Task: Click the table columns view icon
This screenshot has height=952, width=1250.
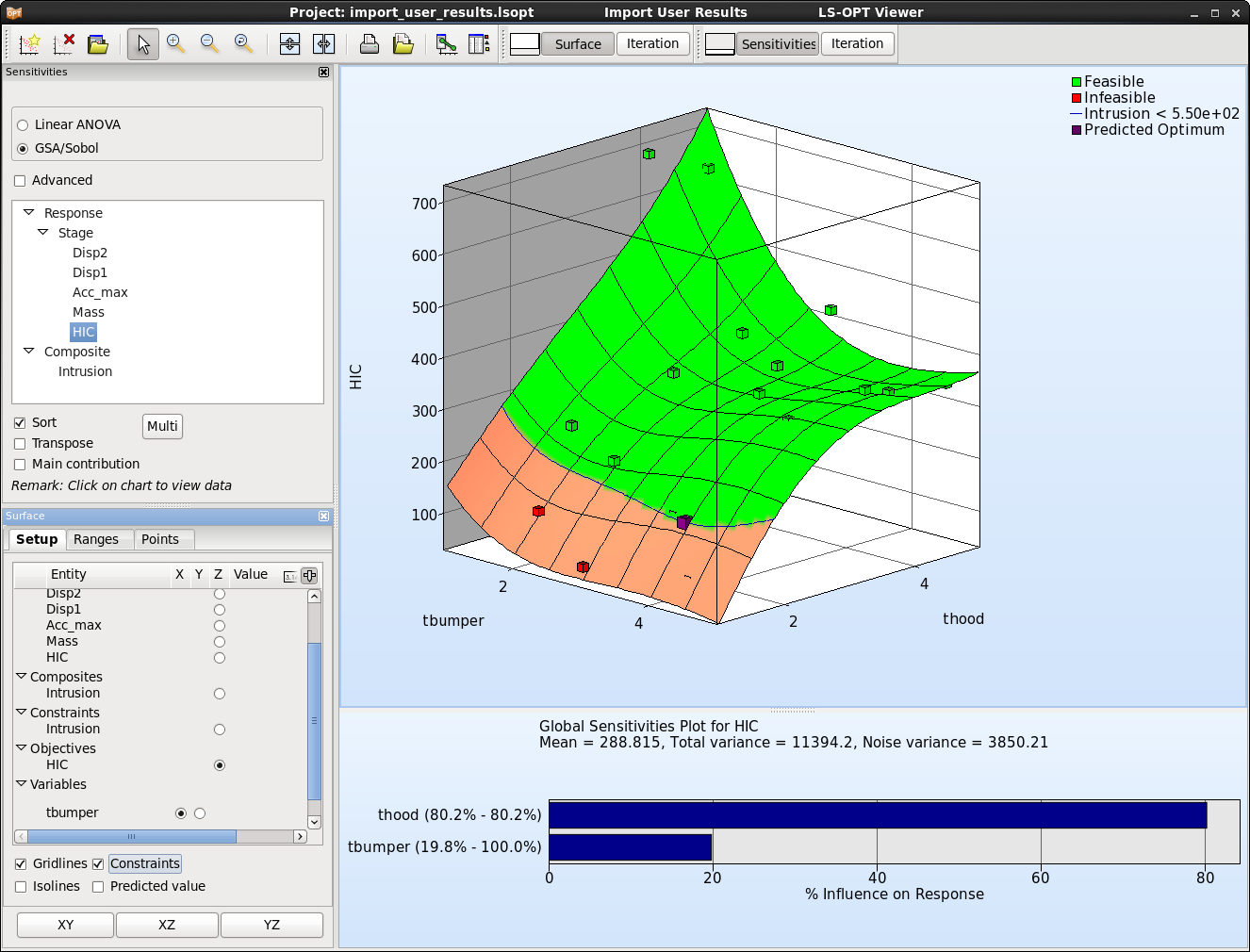Action: 479,43
